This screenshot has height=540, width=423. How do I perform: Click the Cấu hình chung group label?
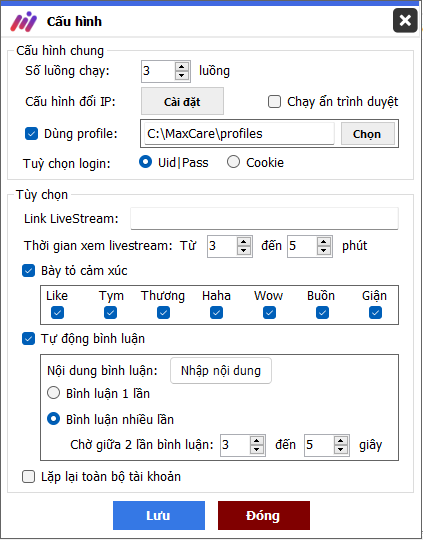tap(60, 51)
